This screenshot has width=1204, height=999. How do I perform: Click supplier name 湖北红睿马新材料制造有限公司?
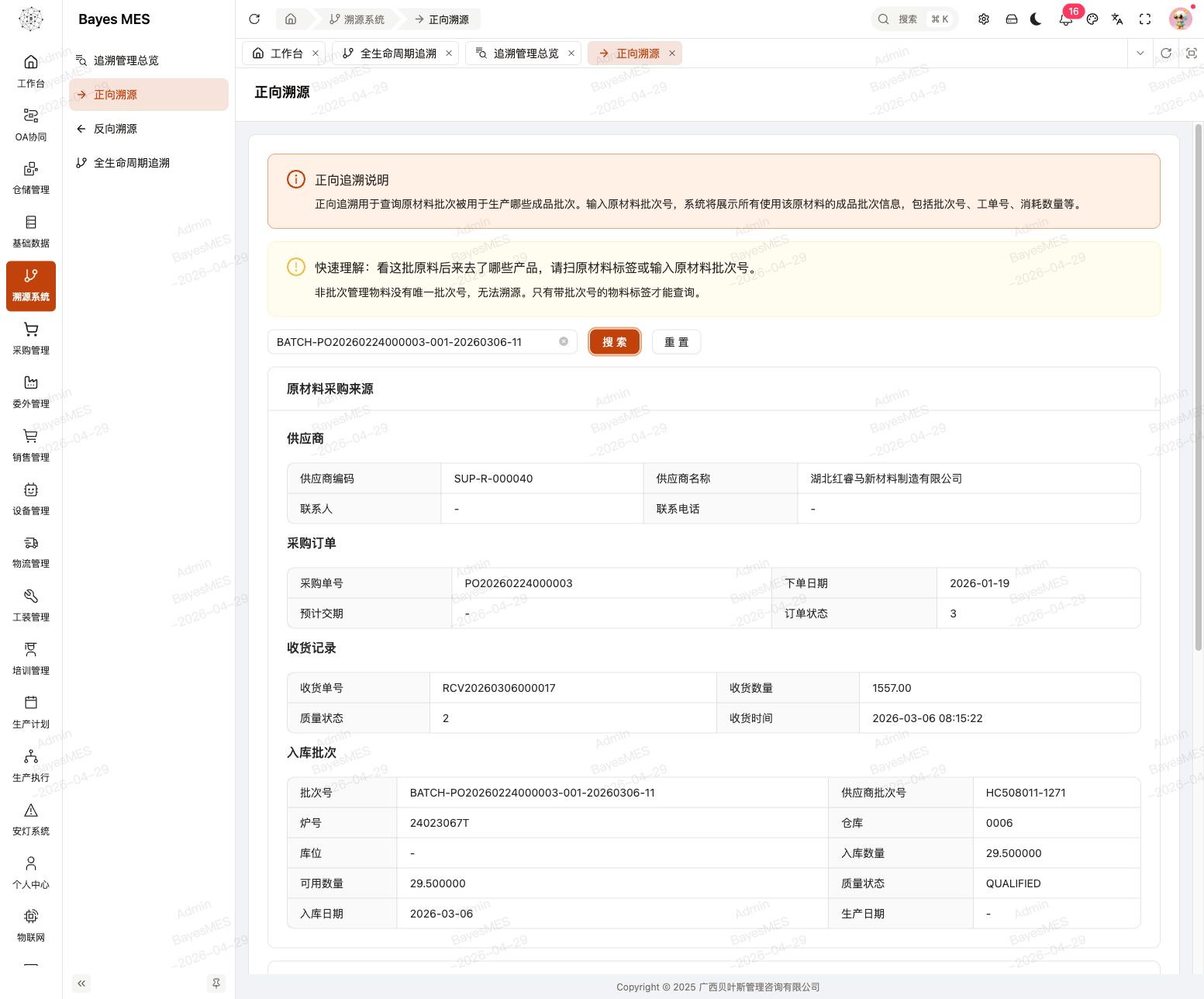click(886, 479)
